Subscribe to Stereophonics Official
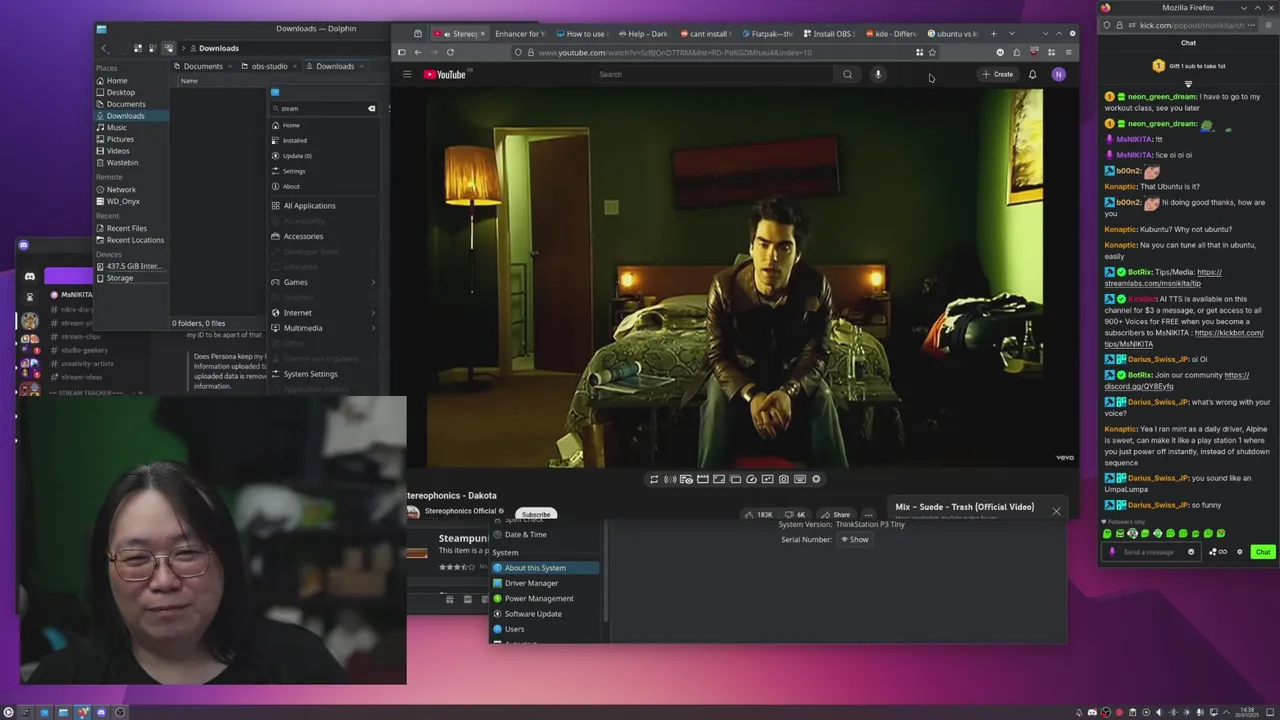 (x=535, y=514)
